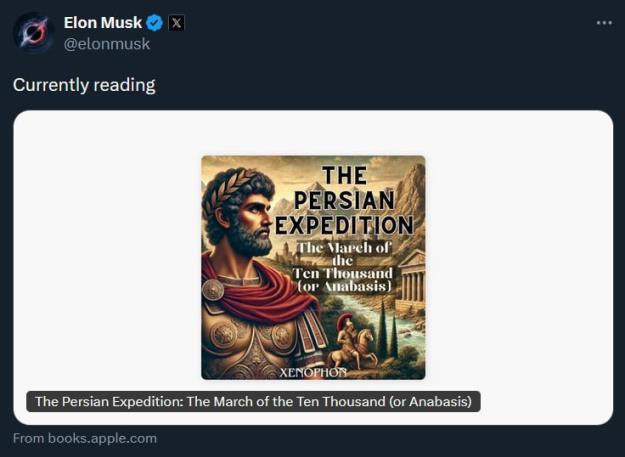Screen dimensions: 625x457
Task: Open the three-dot more options menu
Action: 603,22
